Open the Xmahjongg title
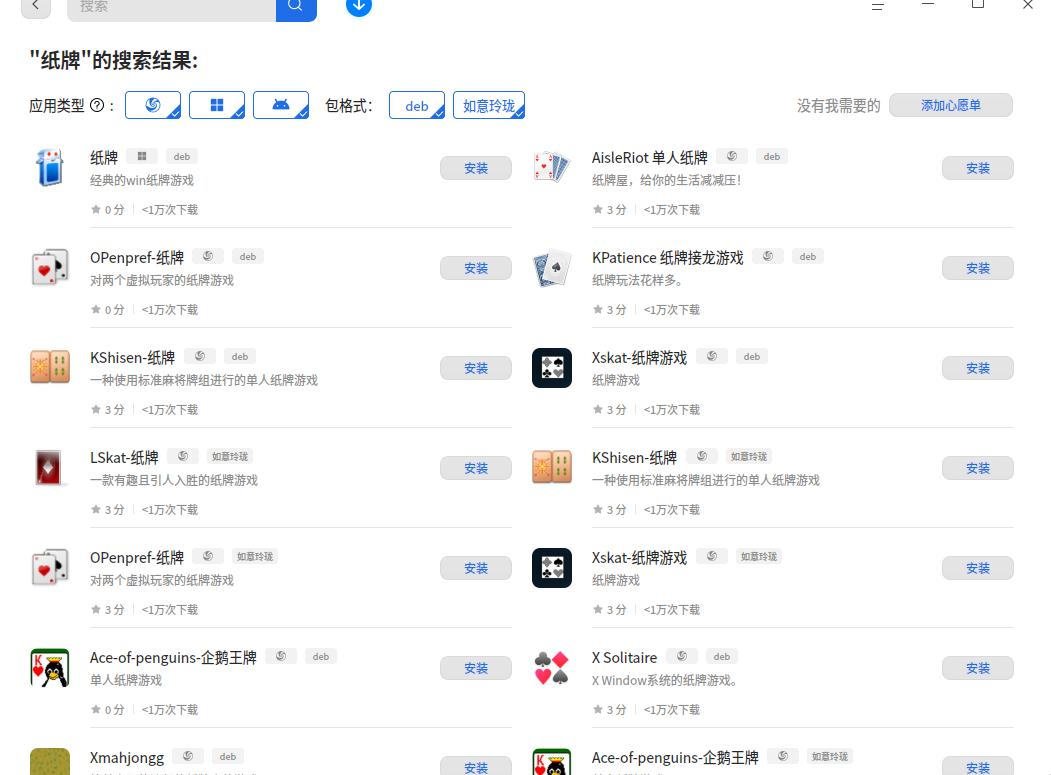The height and width of the screenshot is (775, 1051). 127,758
